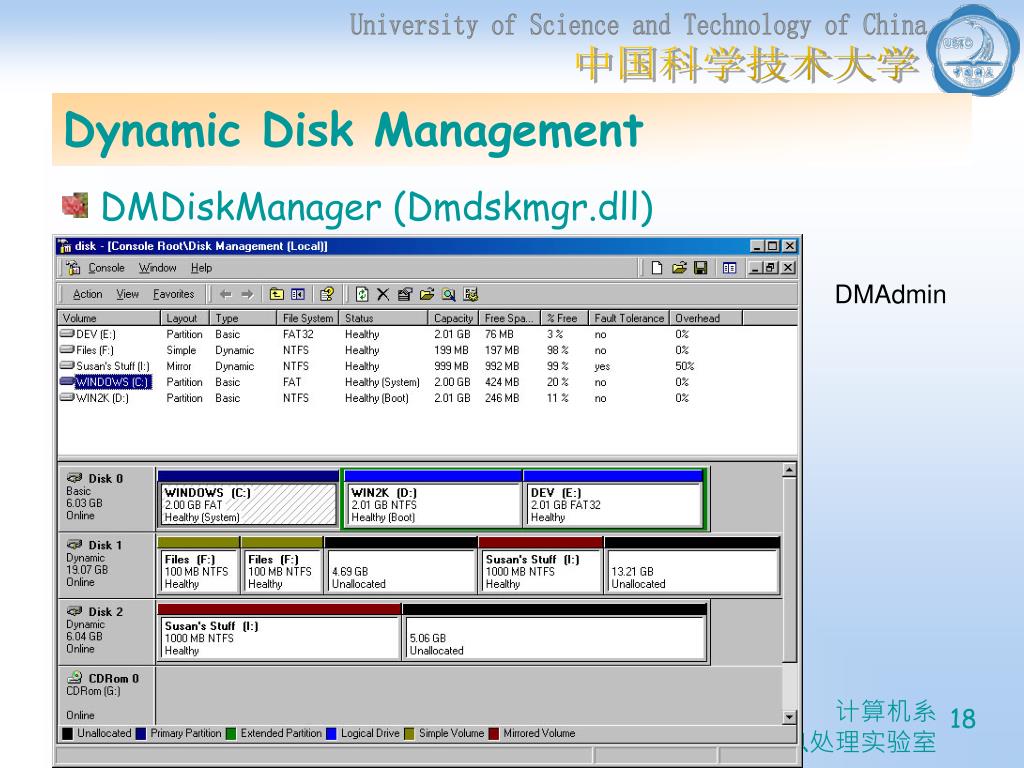Click the Disk 1 drive icon

75,545
